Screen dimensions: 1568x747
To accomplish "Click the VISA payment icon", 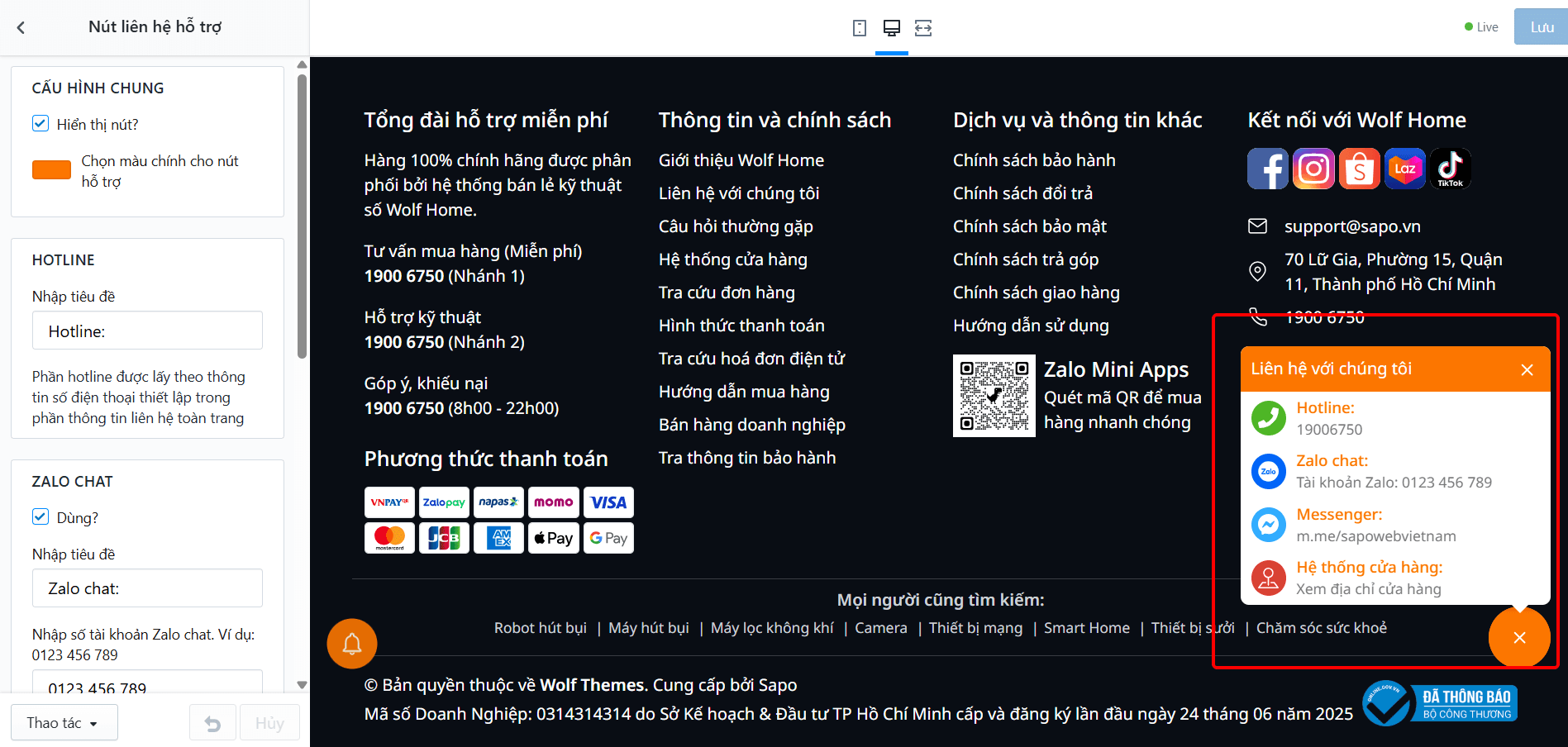I will [608, 502].
